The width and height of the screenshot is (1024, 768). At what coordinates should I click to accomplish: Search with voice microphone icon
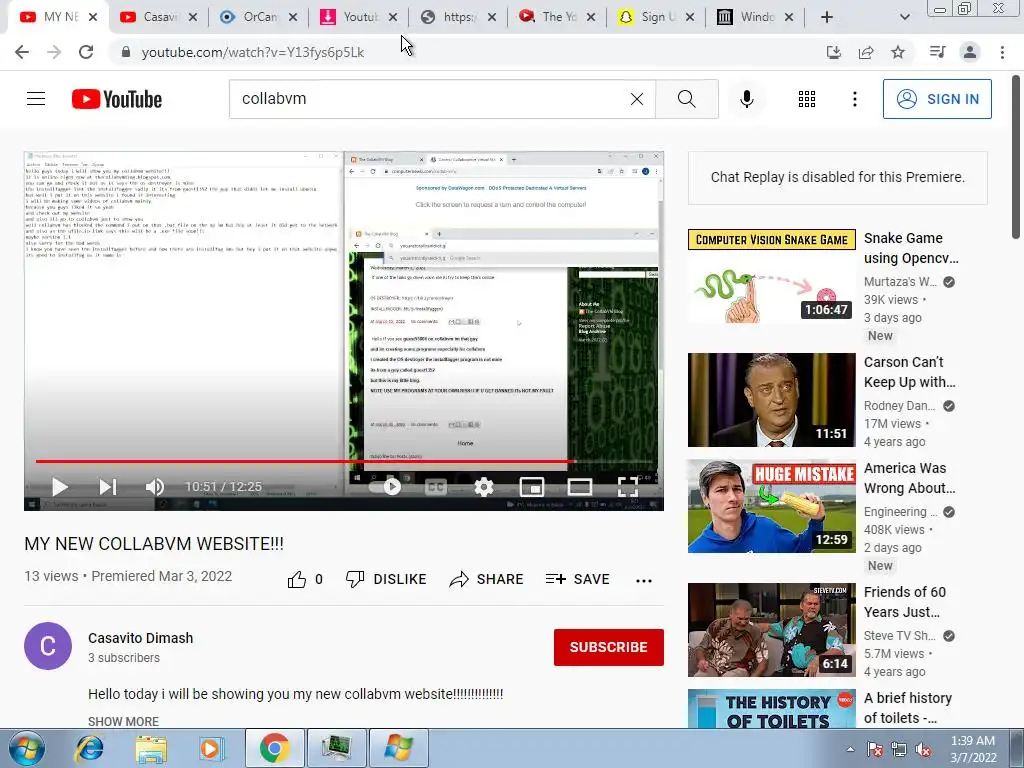tap(746, 99)
